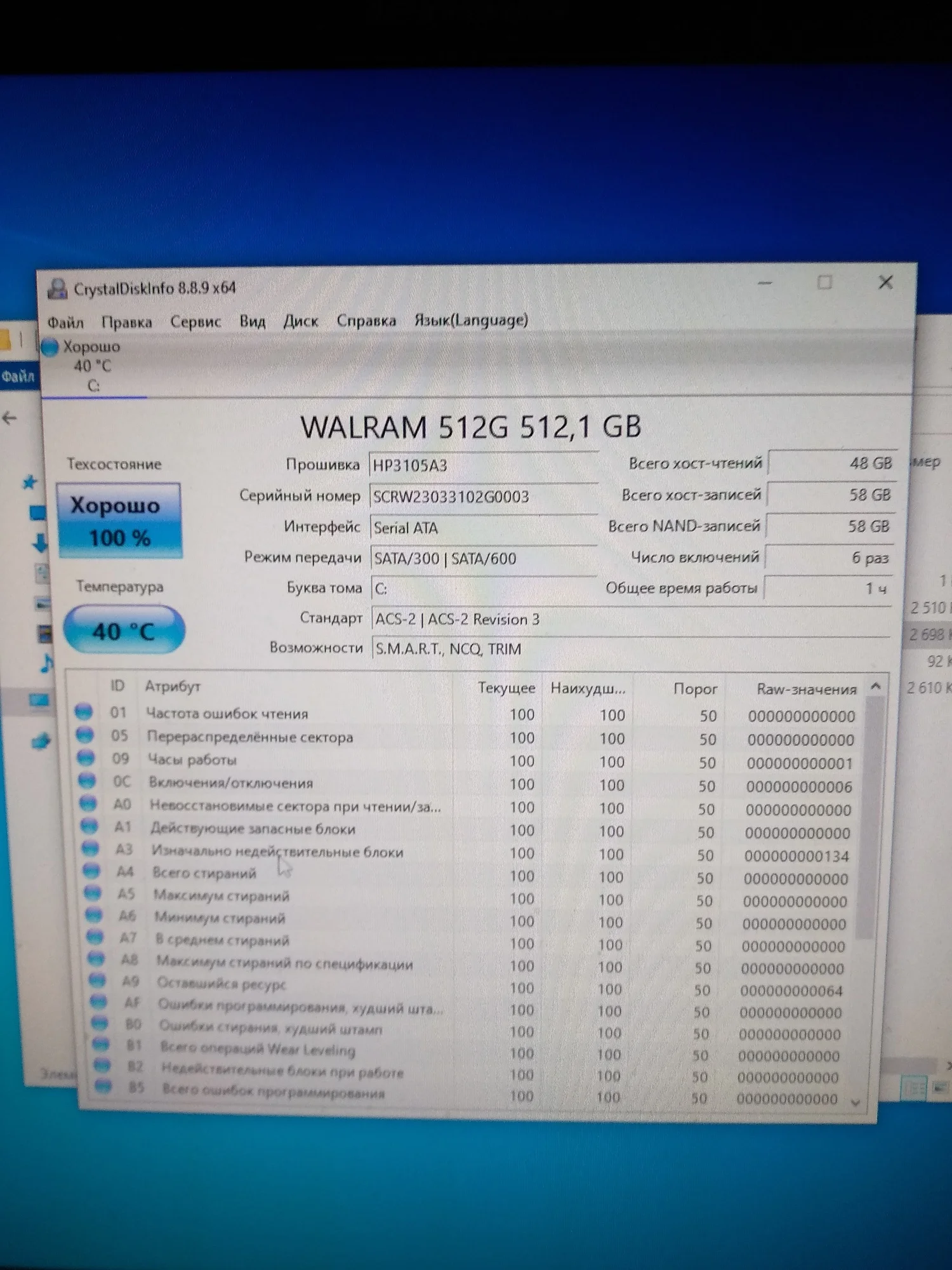
Task: Click the status icon for attribute A8
Action: 96,958
